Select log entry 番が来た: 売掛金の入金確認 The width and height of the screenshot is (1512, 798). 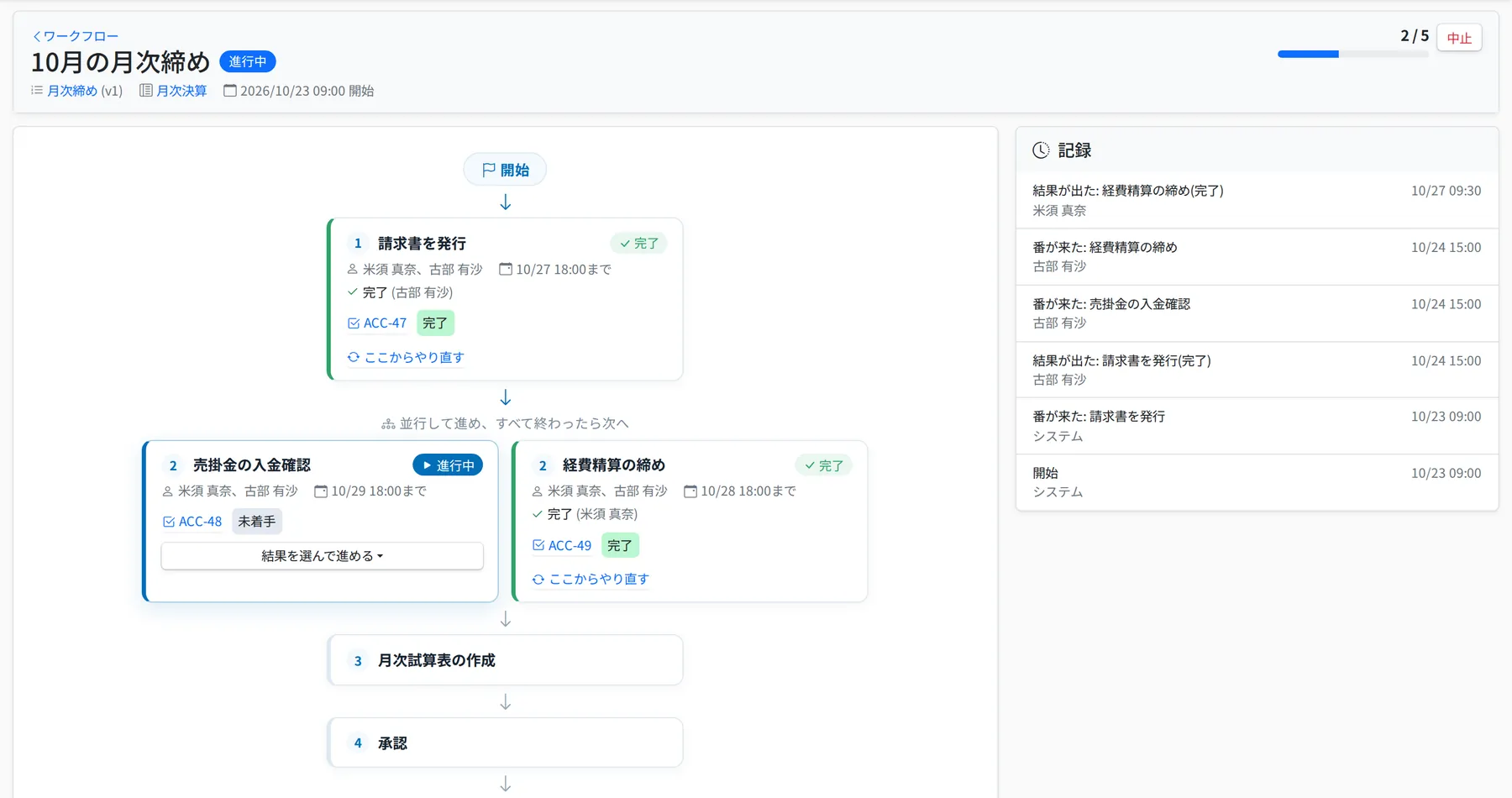coord(1257,313)
